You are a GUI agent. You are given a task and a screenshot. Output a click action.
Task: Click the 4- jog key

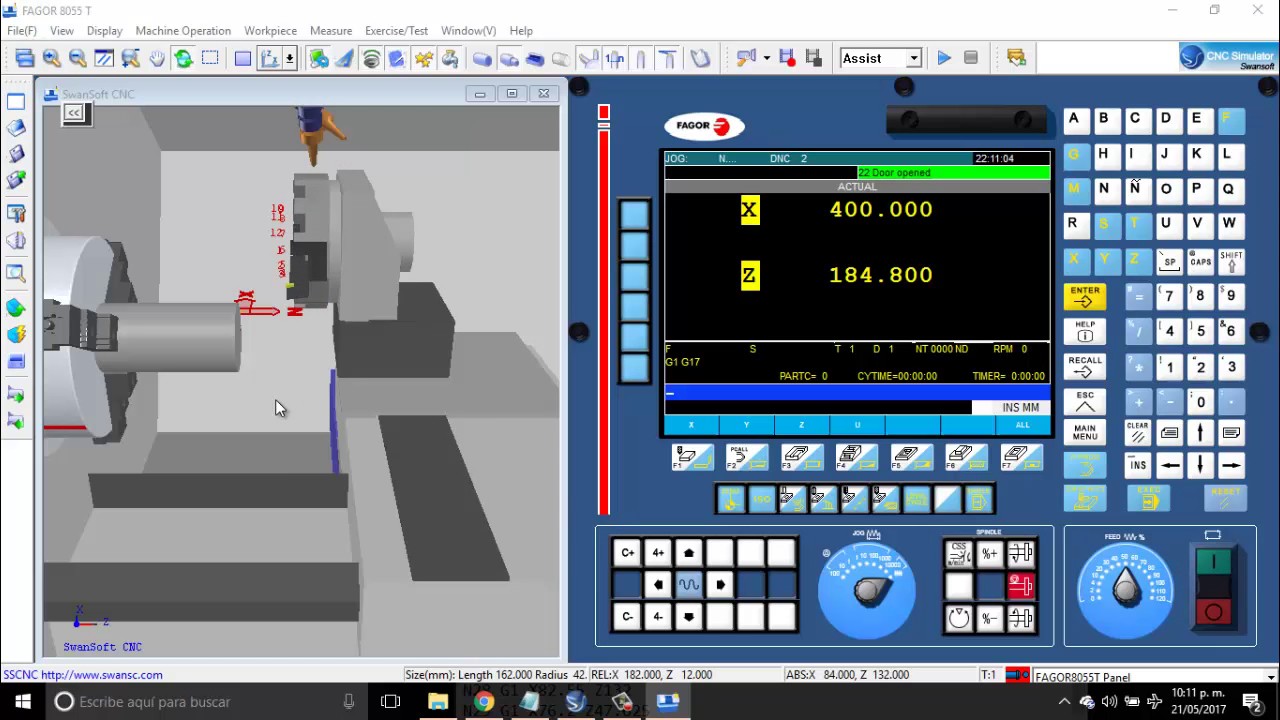coord(658,617)
